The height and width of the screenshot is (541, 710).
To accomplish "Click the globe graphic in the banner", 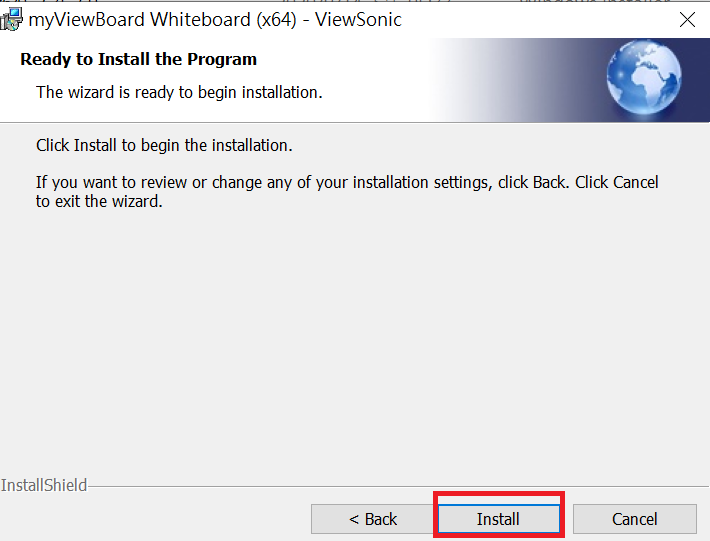I will [x=643, y=77].
